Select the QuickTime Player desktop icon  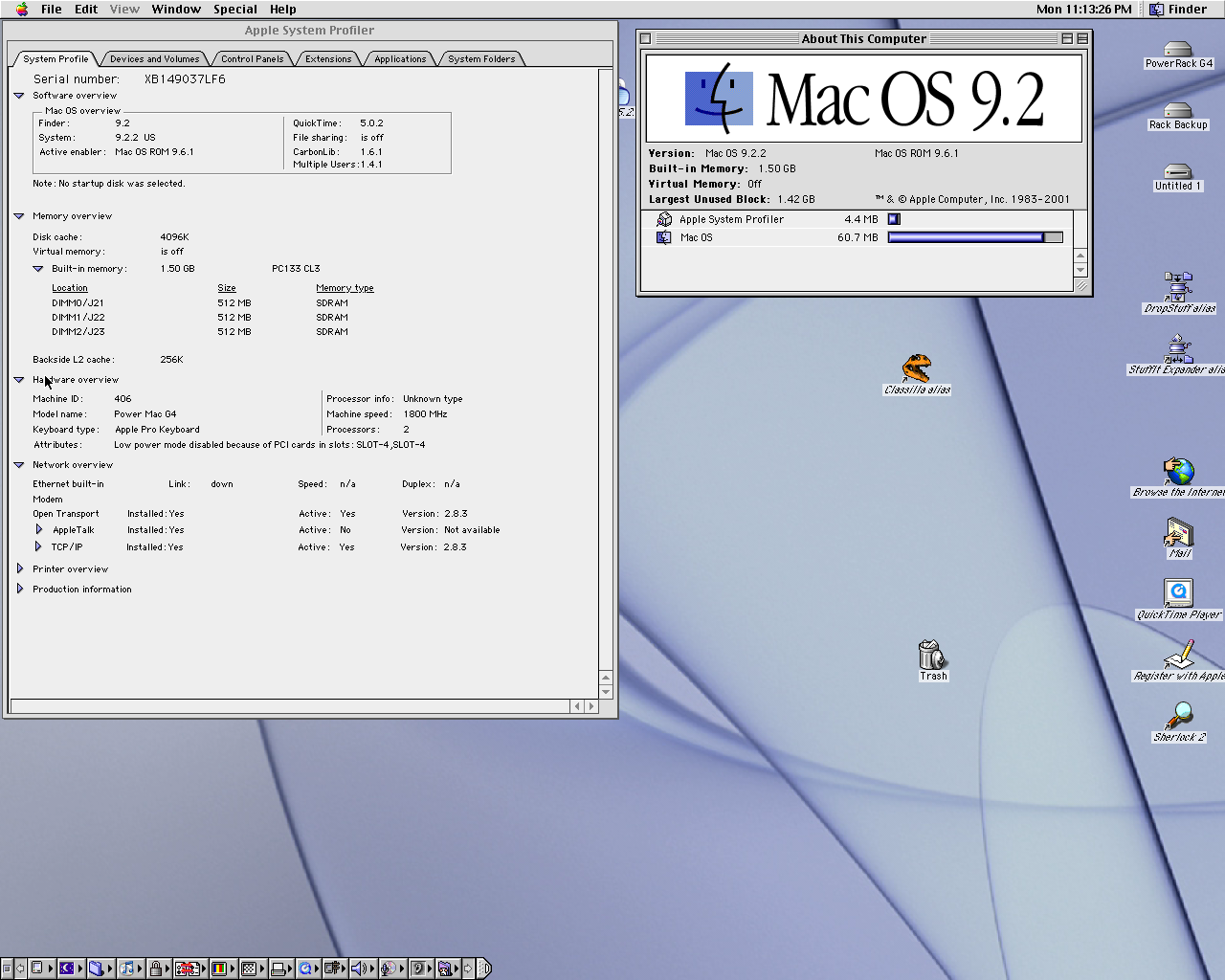pyautogui.click(x=1178, y=593)
